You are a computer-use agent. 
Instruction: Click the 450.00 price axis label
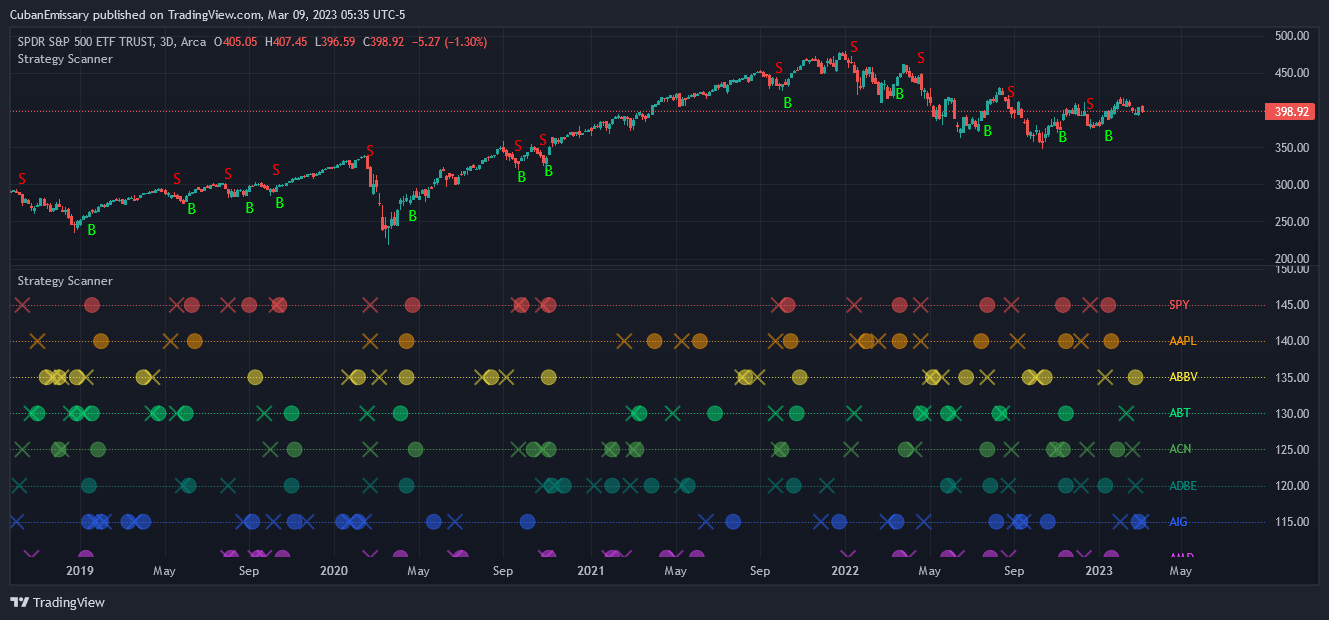(x=1292, y=73)
